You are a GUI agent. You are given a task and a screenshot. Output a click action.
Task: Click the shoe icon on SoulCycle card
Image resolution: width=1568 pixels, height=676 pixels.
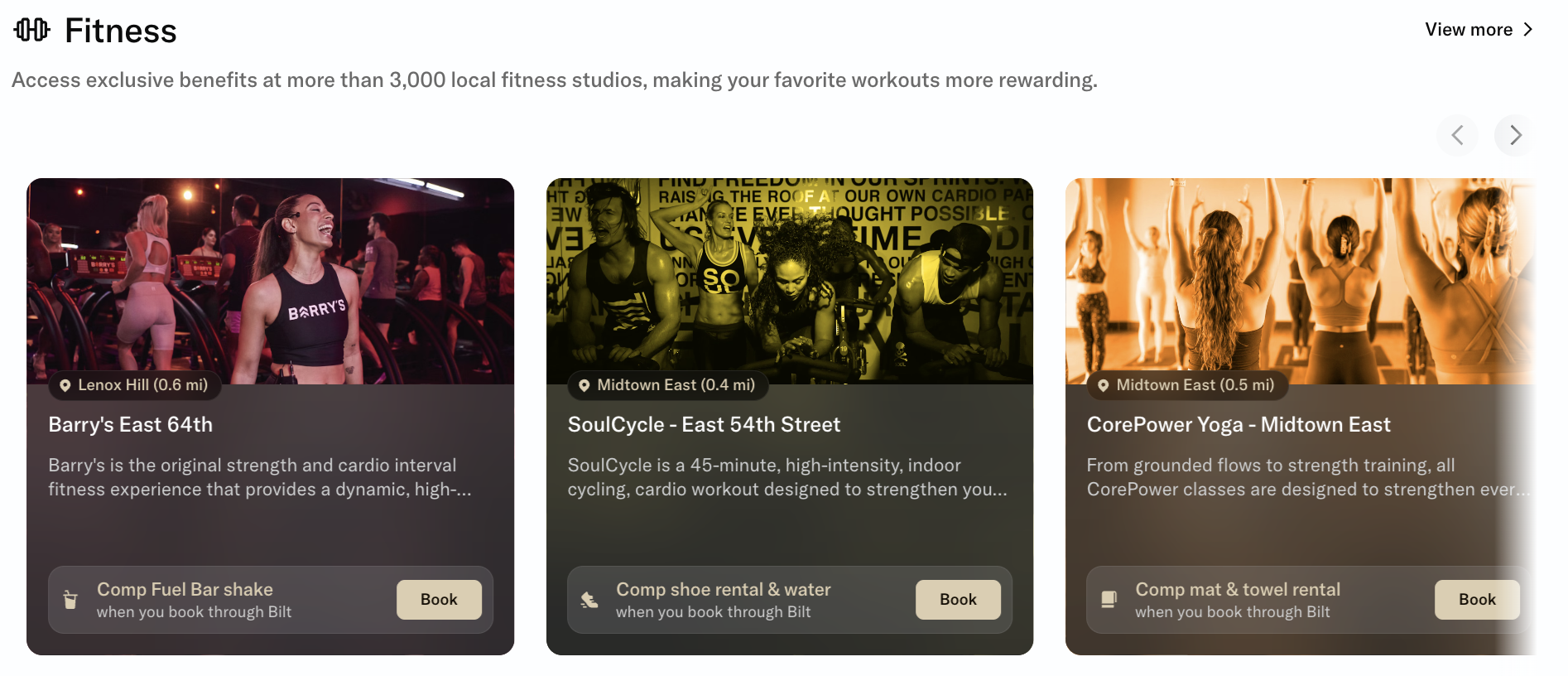tap(589, 600)
